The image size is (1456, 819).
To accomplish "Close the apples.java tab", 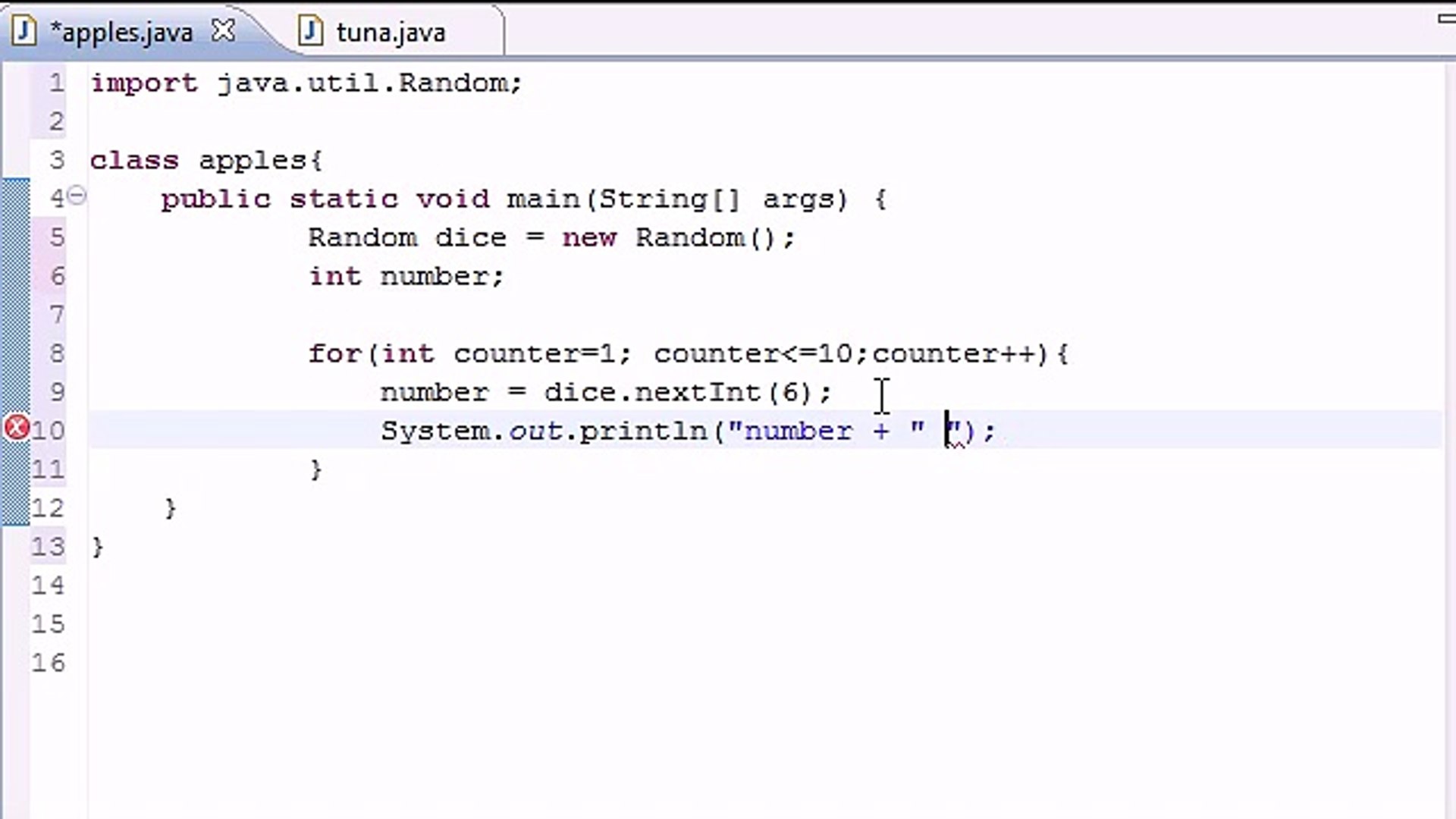I will 223,31.
